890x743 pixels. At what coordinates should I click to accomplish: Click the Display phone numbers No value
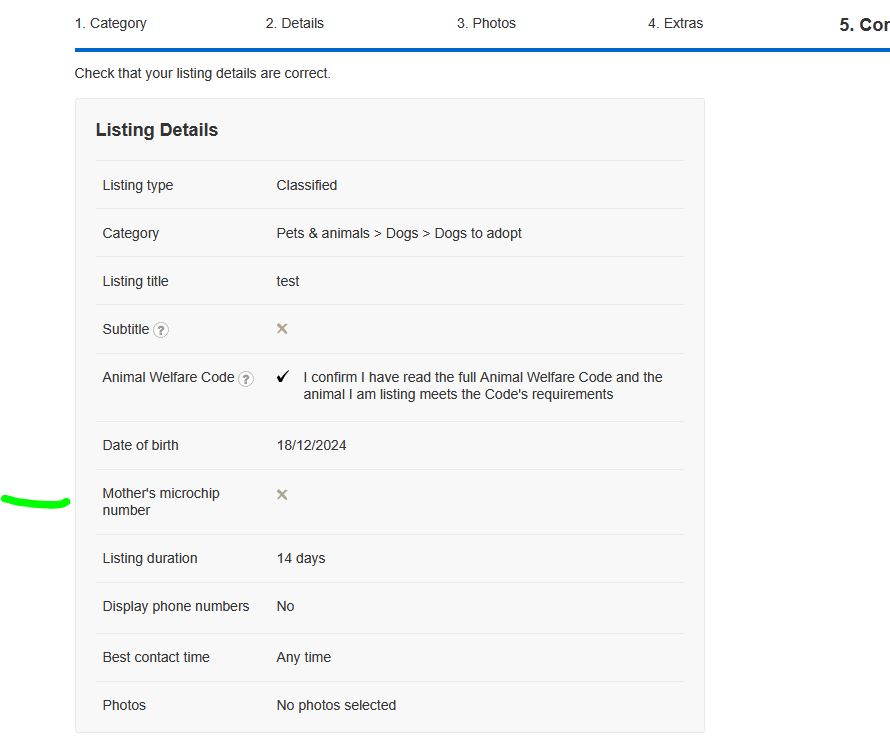click(x=285, y=606)
